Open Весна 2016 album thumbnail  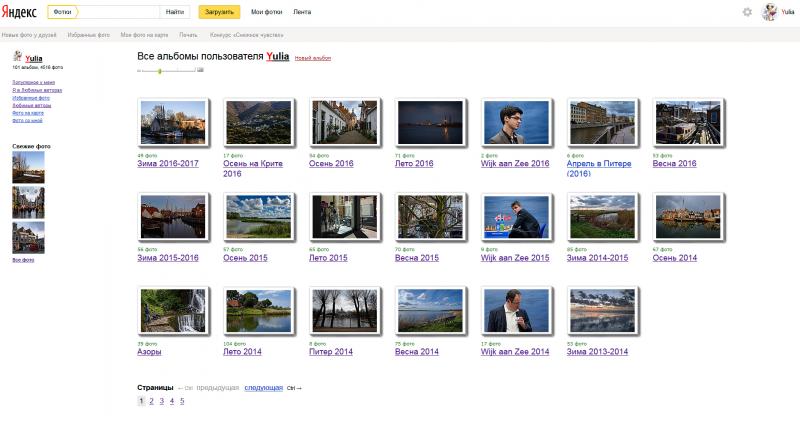pyautogui.click(x=688, y=122)
